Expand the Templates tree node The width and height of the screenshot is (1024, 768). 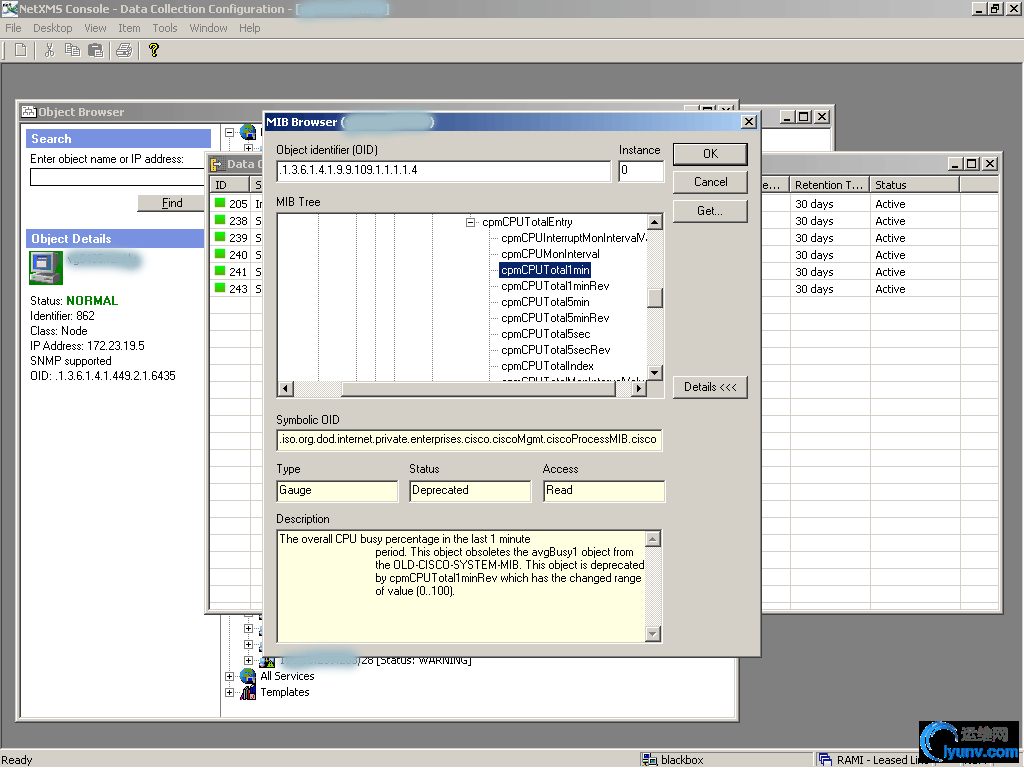coord(230,692)
